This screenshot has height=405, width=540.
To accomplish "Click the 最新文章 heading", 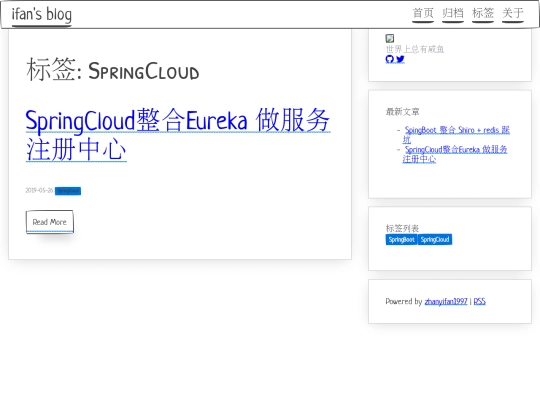I will 403,112.
